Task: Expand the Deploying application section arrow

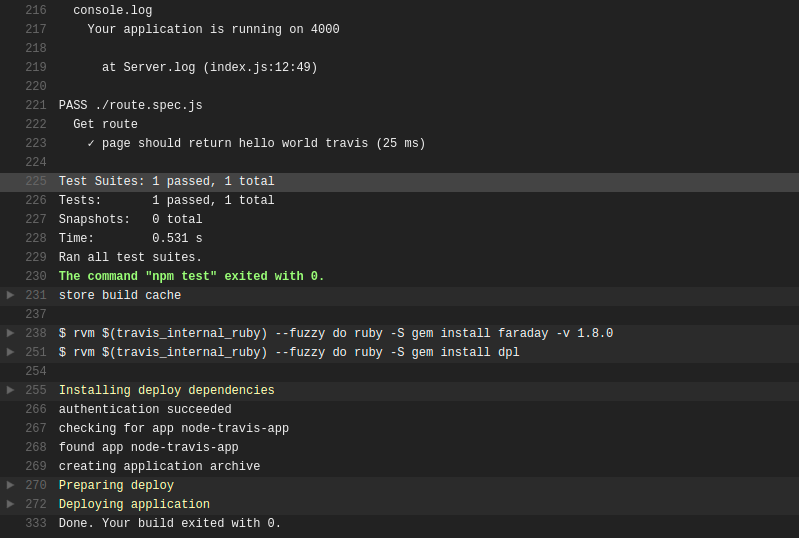Action: pyautogui.click(x=10, y=504)
